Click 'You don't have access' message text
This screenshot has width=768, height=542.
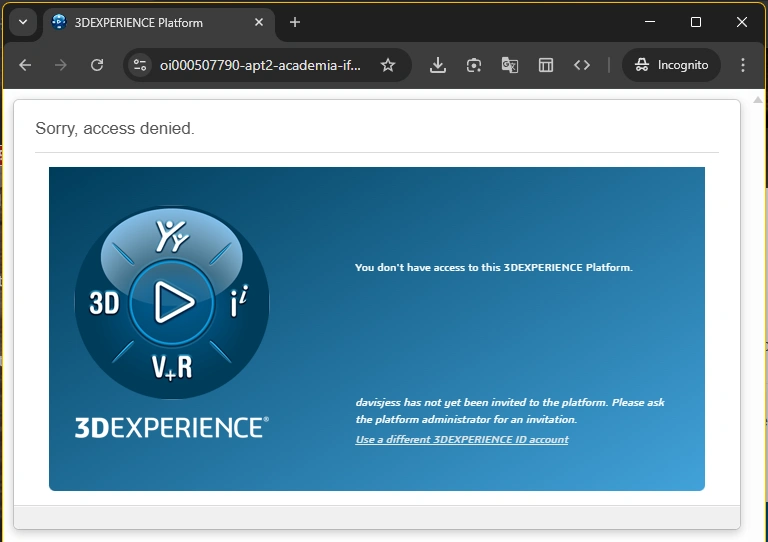pyautogui.click(x=494, y=267)
